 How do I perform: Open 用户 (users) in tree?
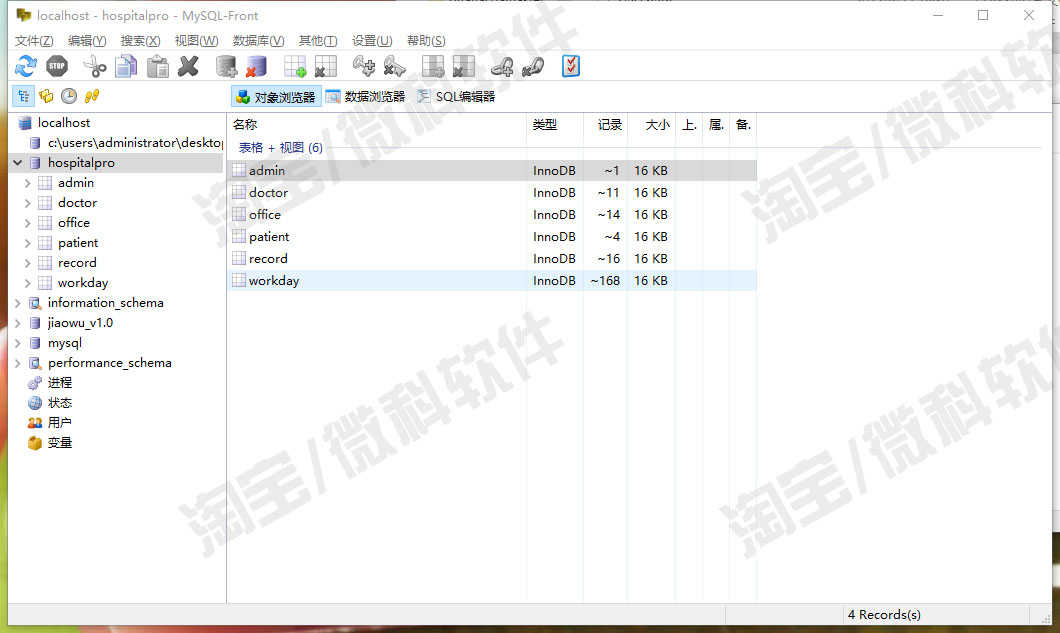tap(59, 423)
